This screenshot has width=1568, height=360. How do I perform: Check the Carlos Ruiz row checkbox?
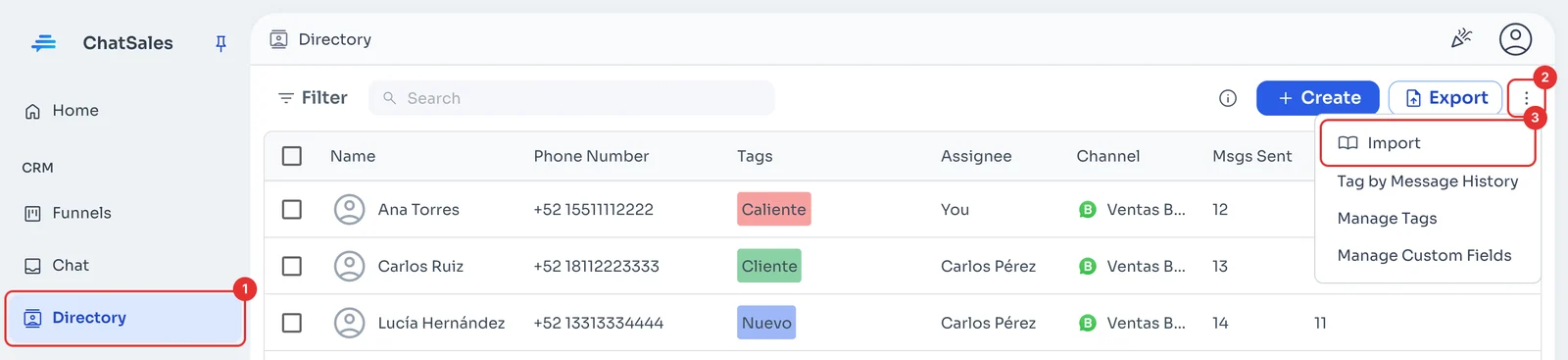(x=292, y=266)
